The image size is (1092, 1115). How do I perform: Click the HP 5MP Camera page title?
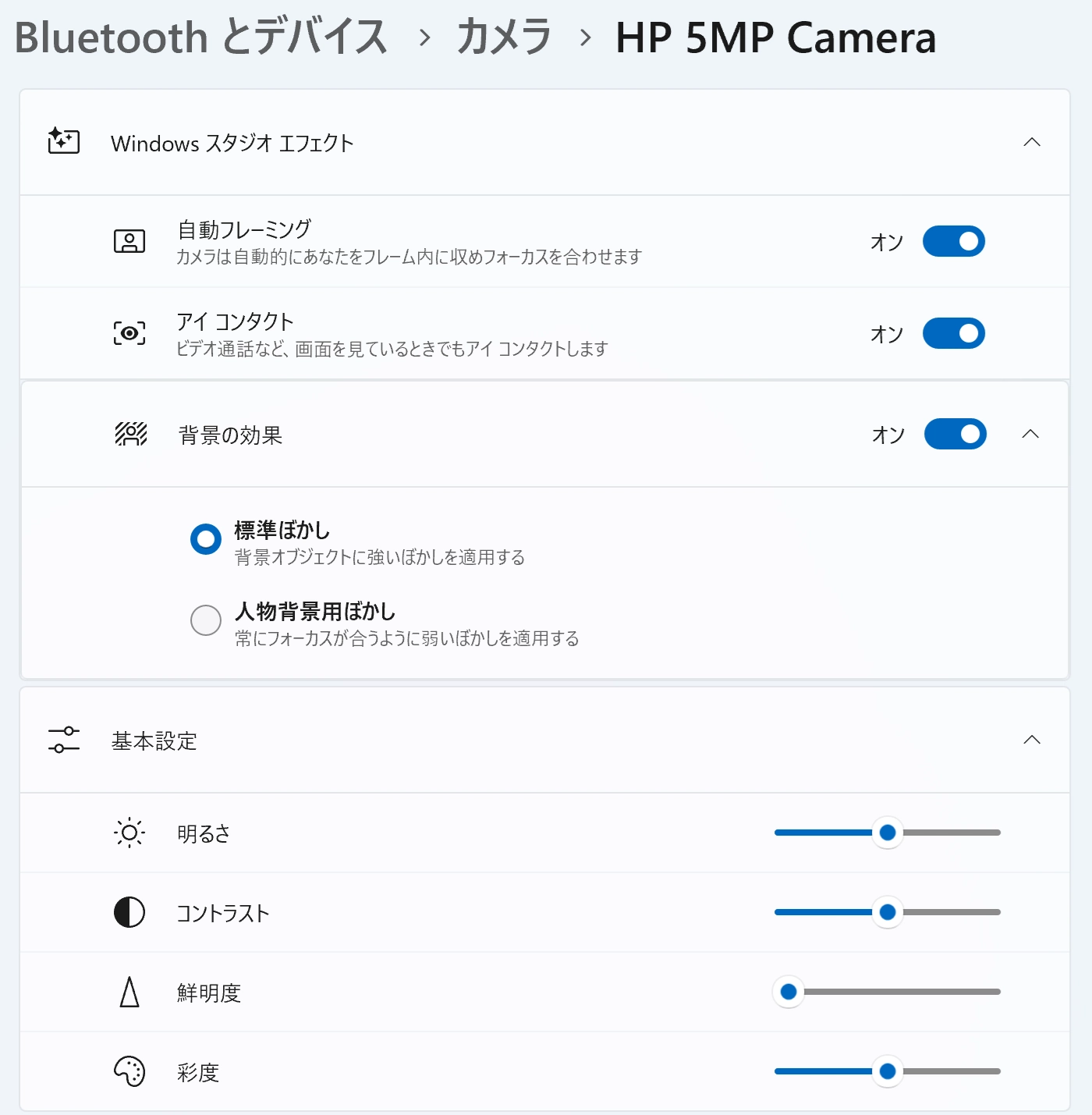click(x=776, y=37)
